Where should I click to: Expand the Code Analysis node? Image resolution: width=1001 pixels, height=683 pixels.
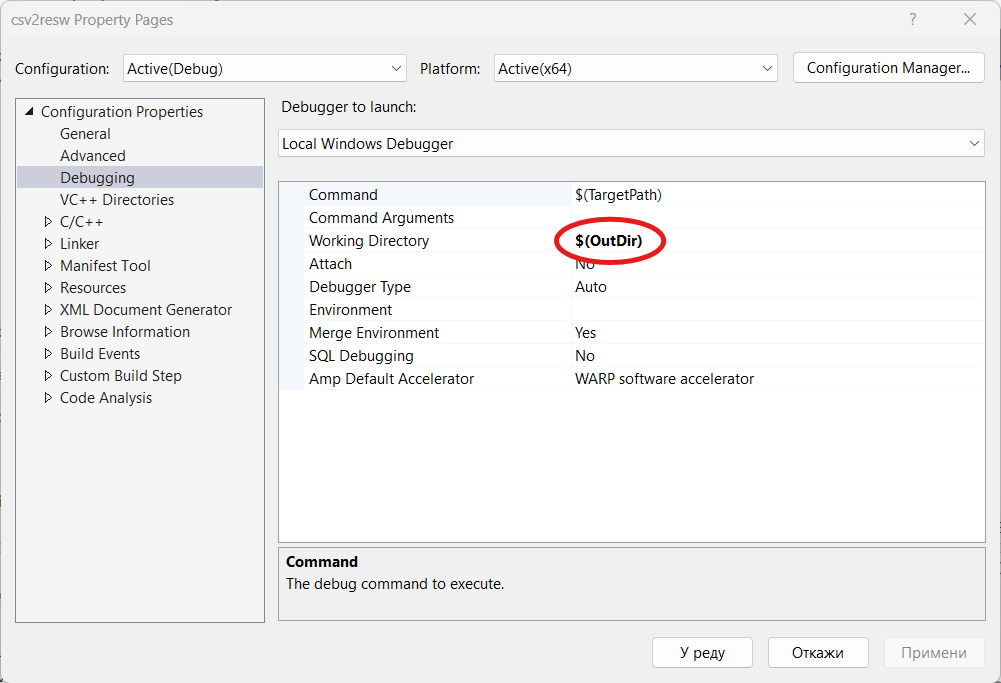click(x=48, y=398)
